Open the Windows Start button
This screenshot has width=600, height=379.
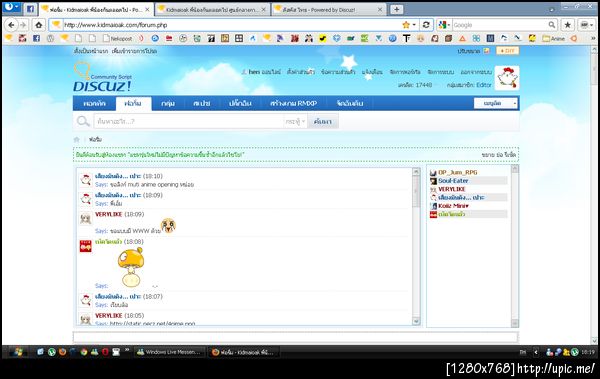17,352
